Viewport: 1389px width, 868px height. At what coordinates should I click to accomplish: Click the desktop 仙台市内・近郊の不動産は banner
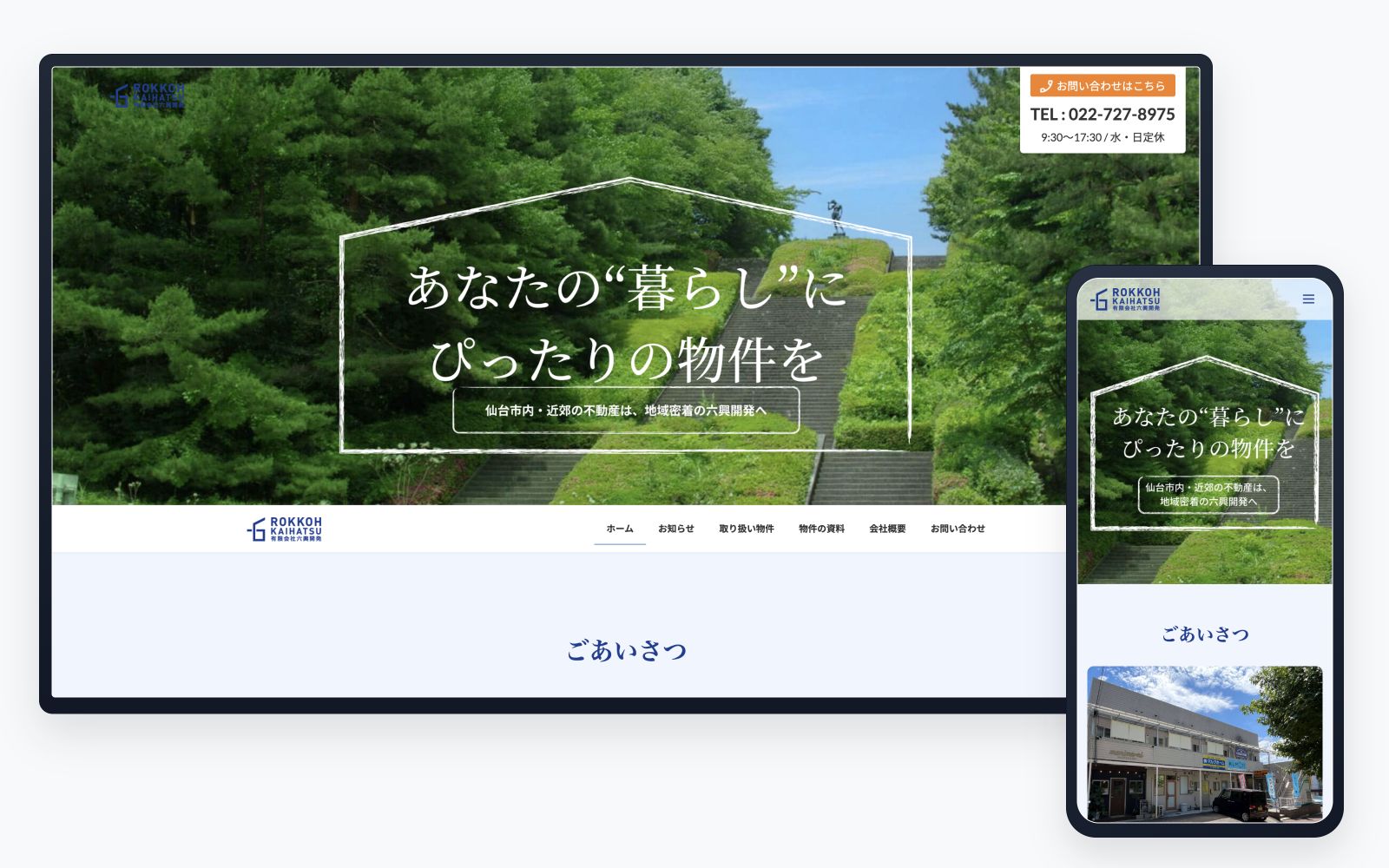click(x=626, y=411)
